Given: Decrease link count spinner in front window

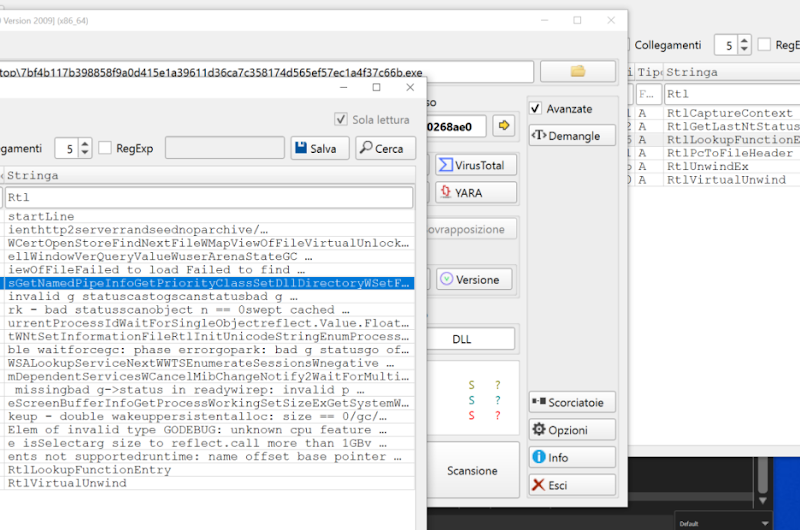Looking at the screenshot, I should (x=85, y=153).
